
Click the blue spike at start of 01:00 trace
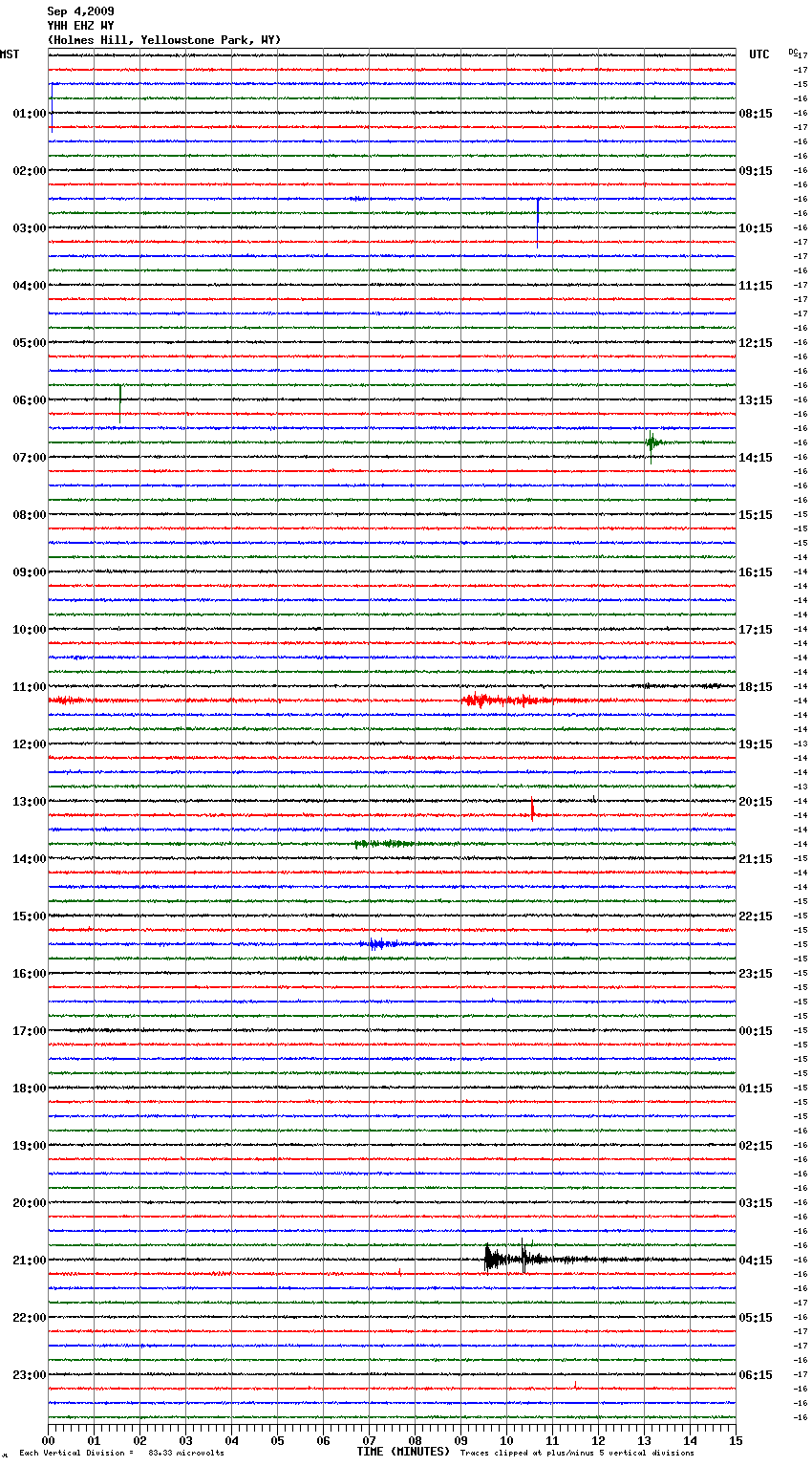coord(52,105)
